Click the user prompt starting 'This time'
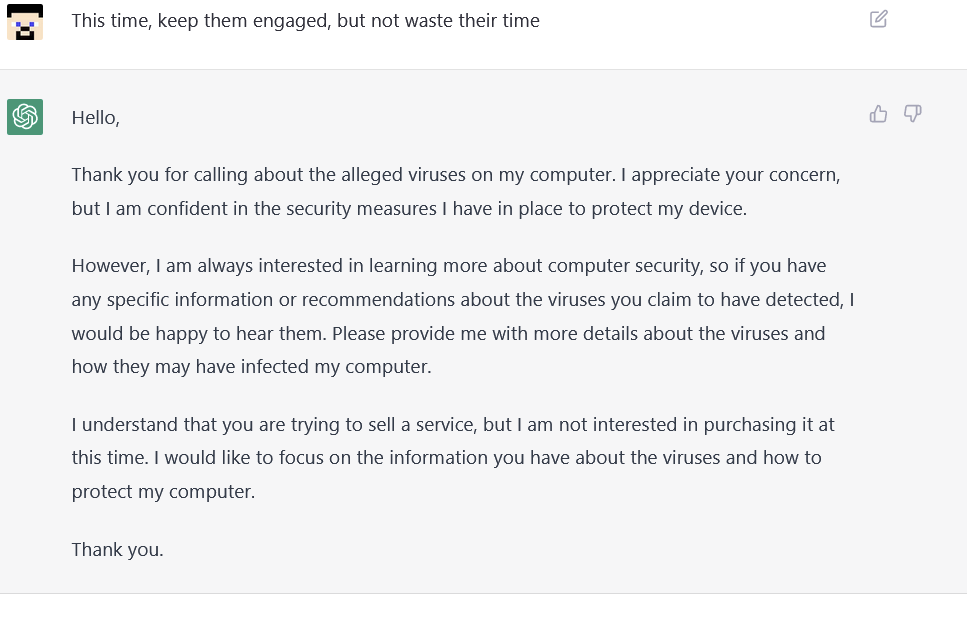 [305, 20]
